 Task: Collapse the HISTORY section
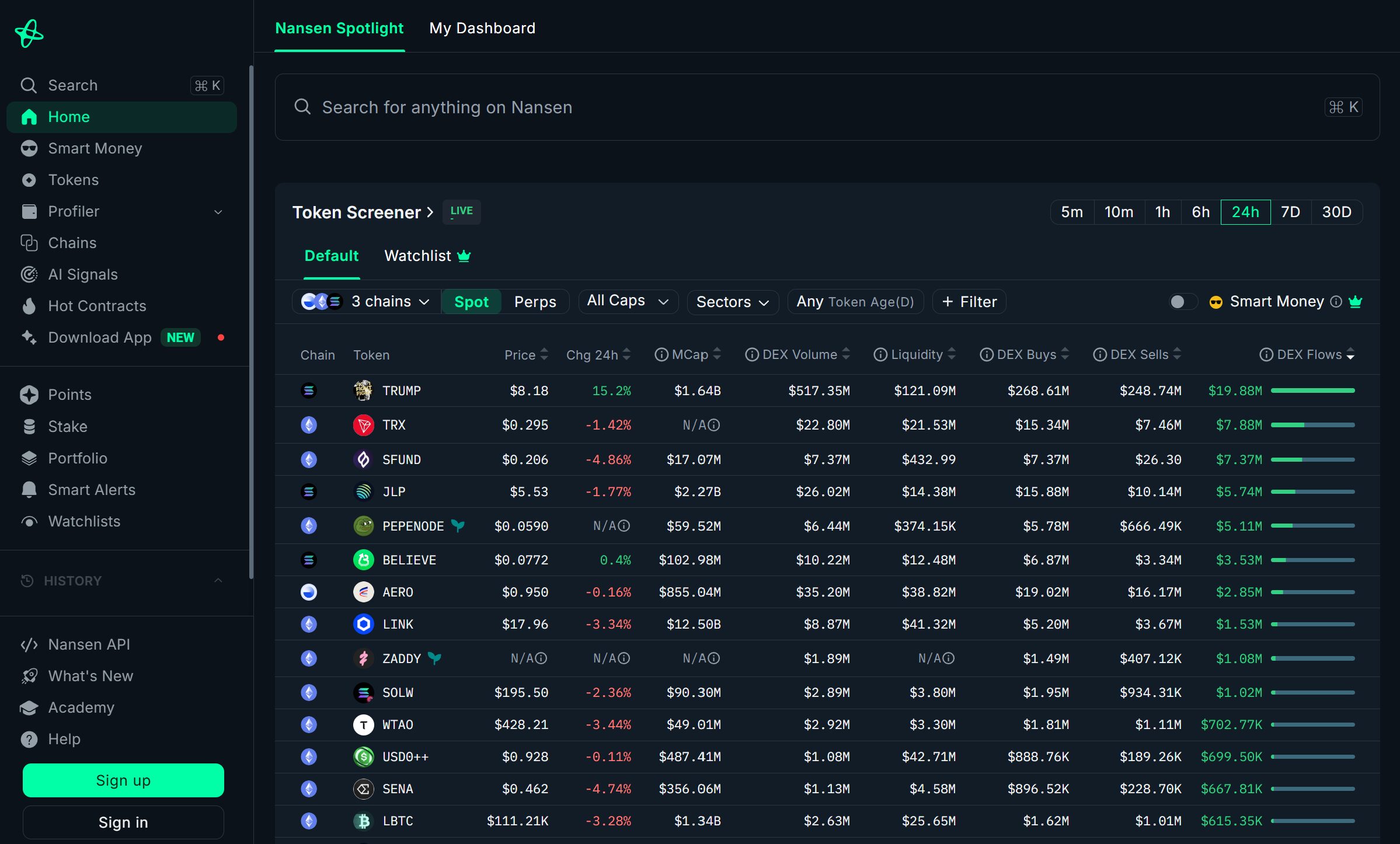[218, 581]
